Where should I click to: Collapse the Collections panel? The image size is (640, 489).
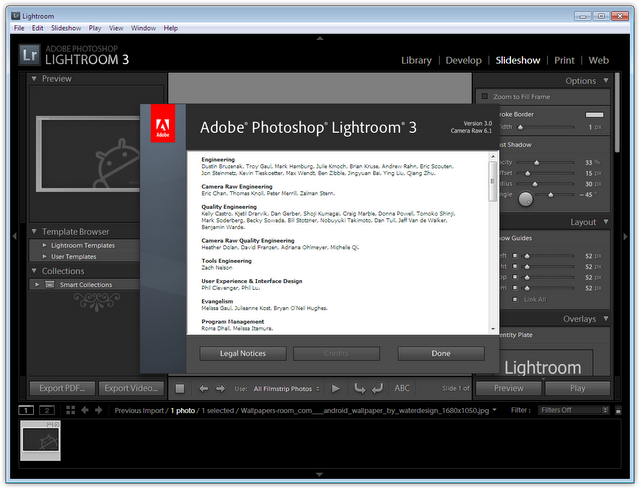34,271
